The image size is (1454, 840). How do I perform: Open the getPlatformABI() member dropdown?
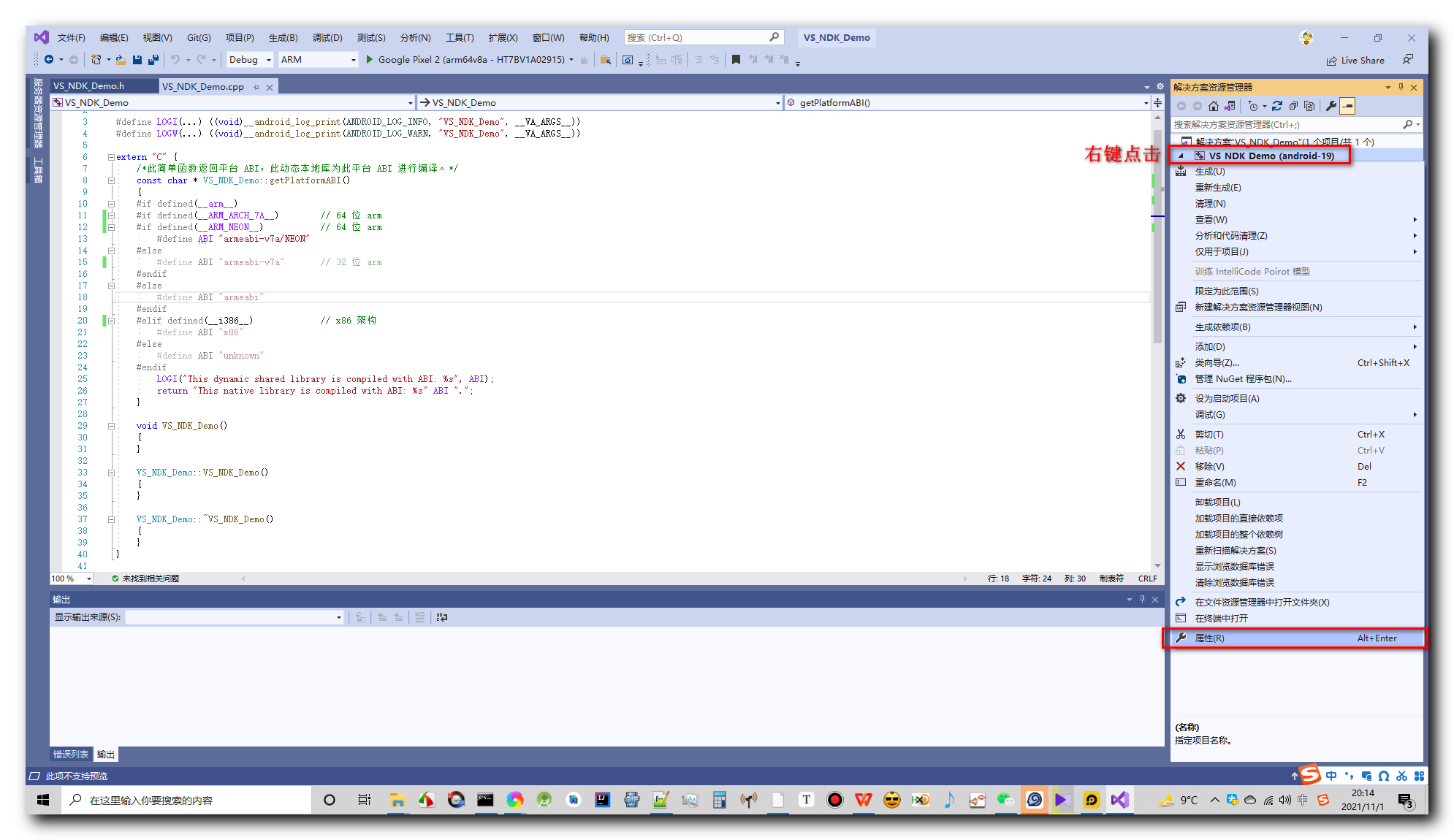967,103
